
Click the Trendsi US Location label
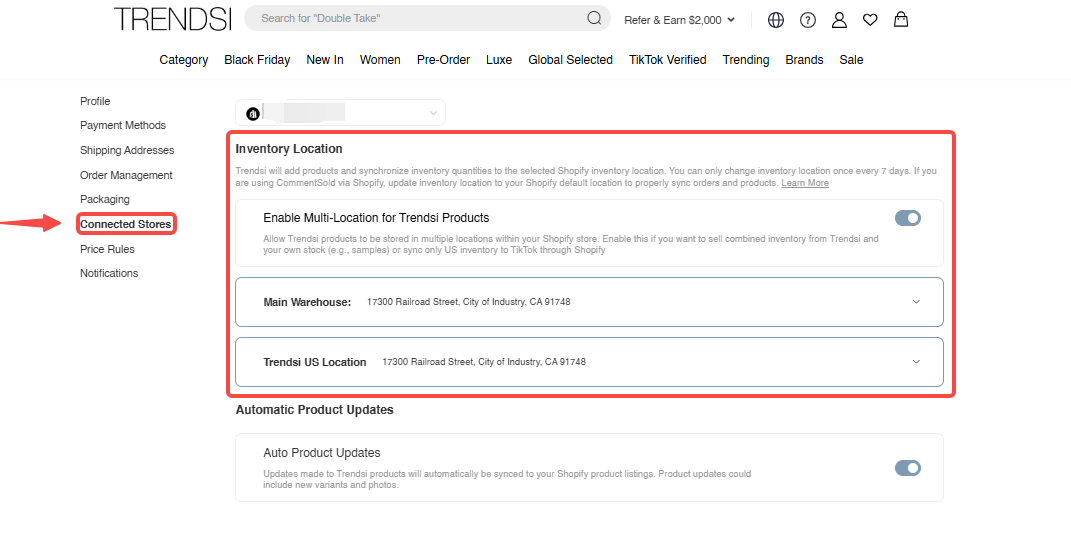315,362
